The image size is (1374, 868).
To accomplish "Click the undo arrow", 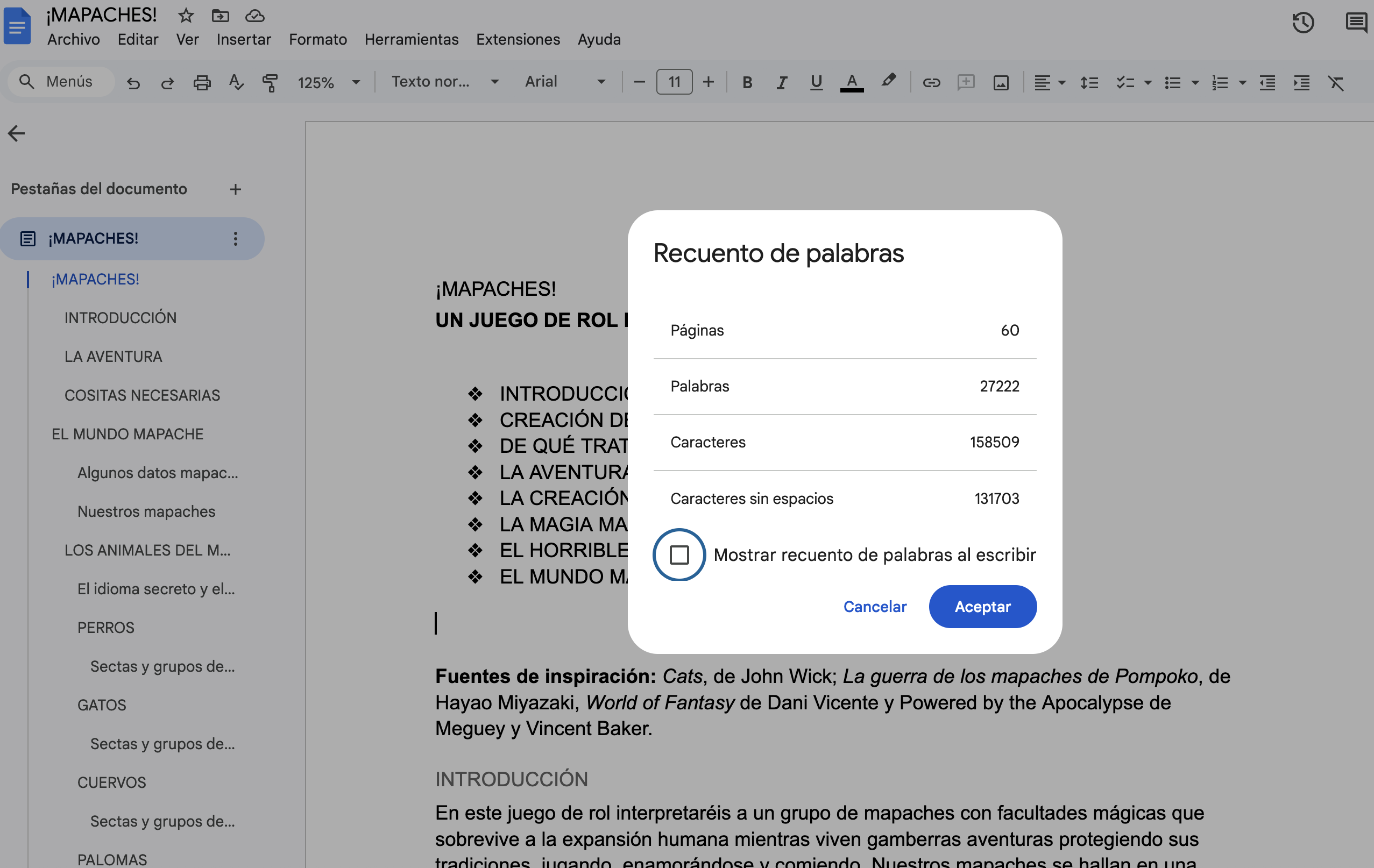I will point(133,83).
